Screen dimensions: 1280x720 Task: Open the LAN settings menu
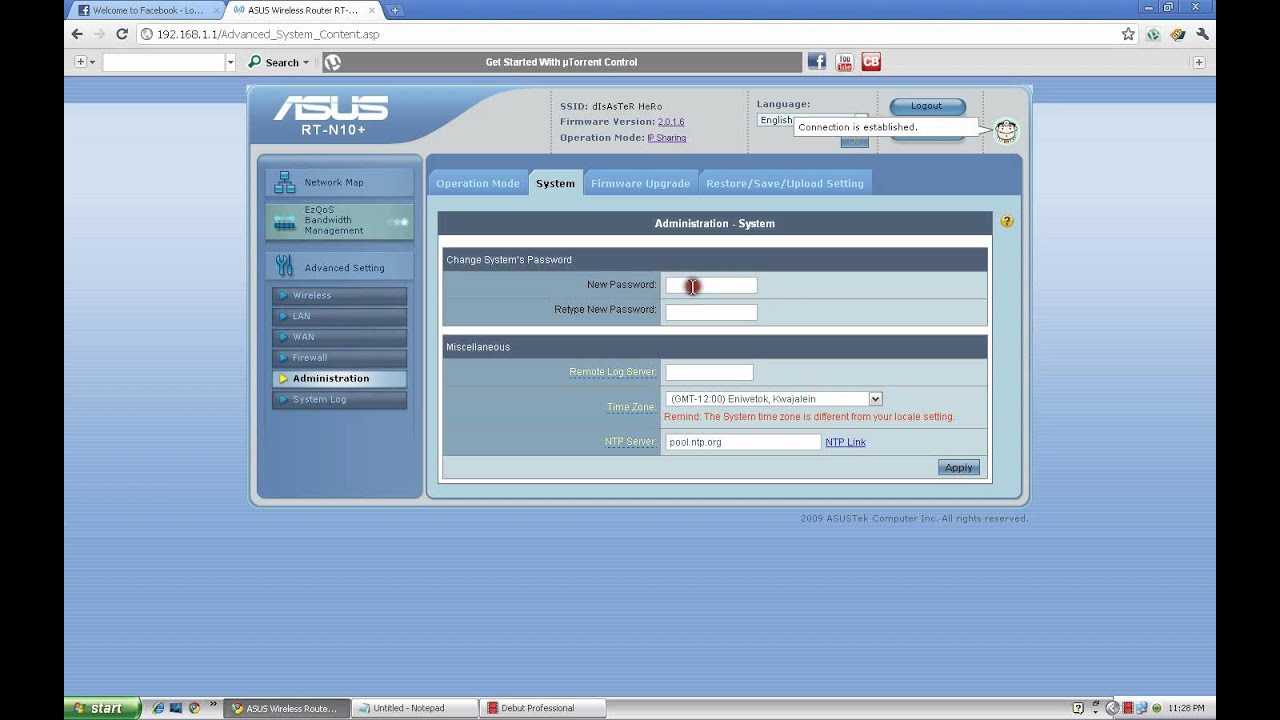click(339, 316)
